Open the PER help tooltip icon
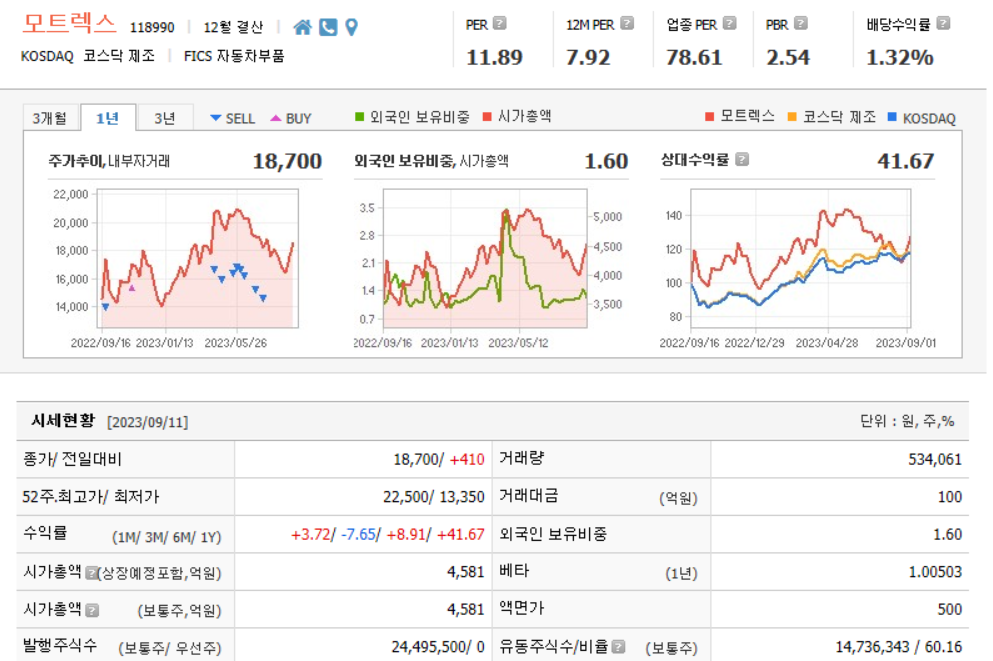Viewport: 993px width, 661px height. click(x=502, y=23)
